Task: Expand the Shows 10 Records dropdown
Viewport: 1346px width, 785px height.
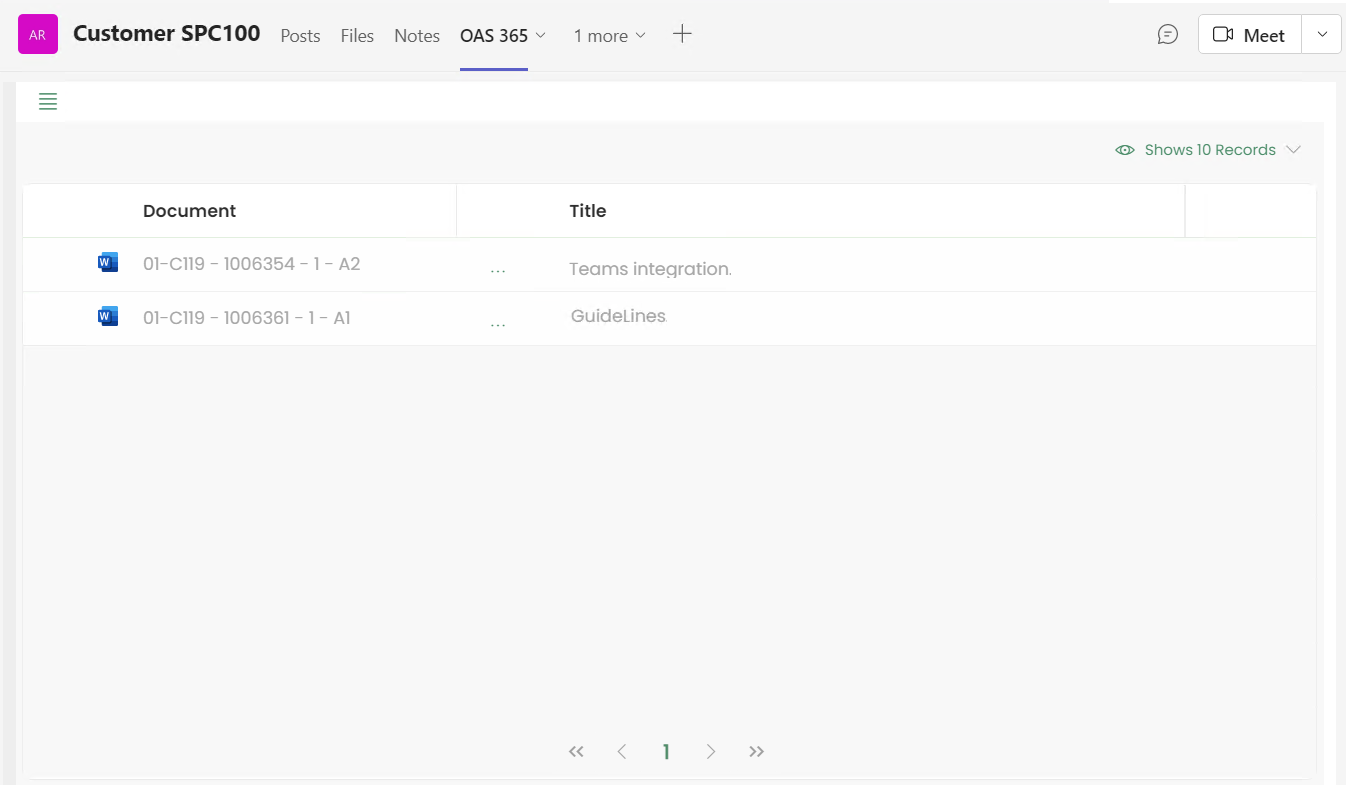Action: pyautogui.click(x=1208, y=150)
